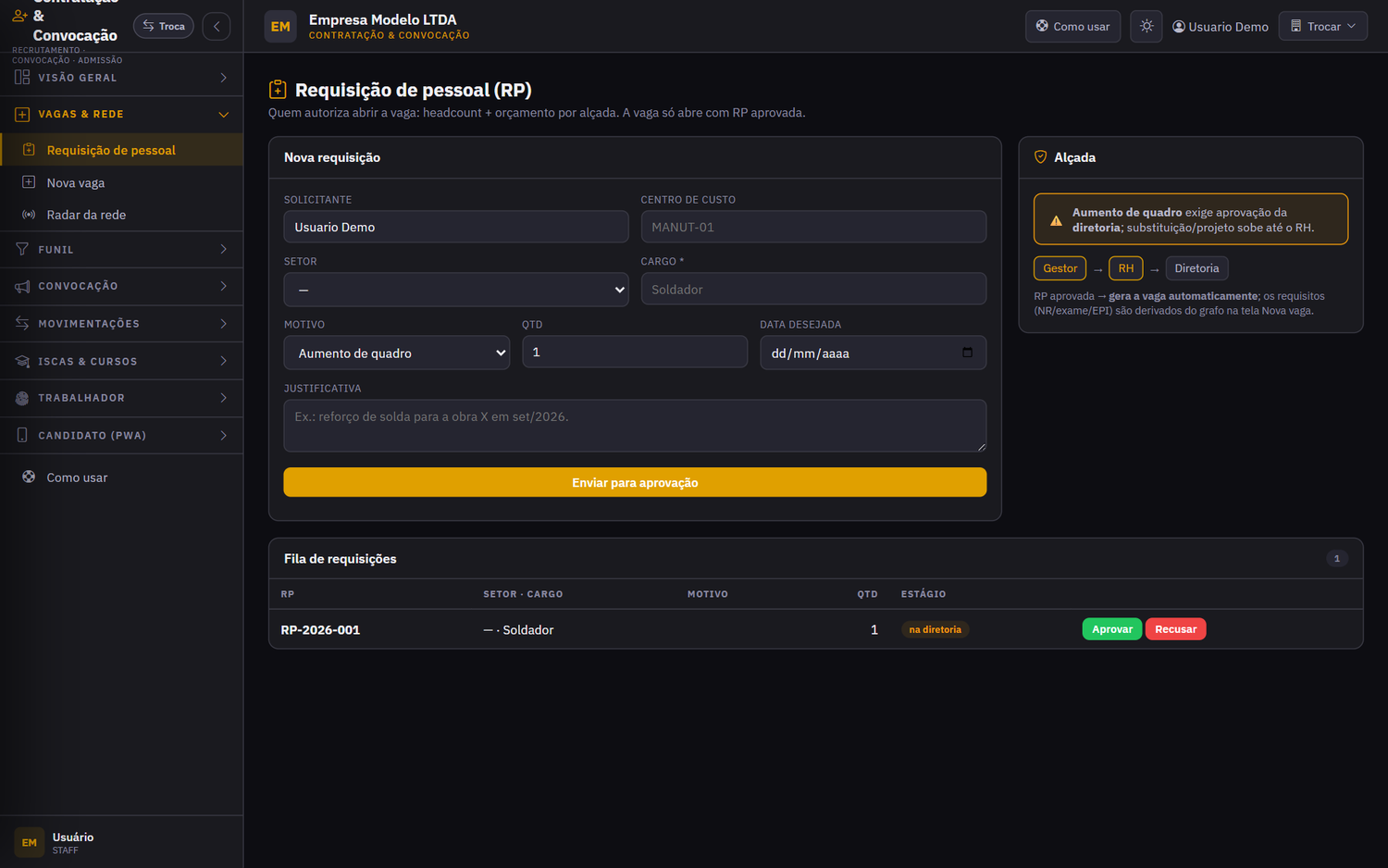Approve RP-2026-001 with Aprovar button
1388x868 pixels.
(1112, 629)
